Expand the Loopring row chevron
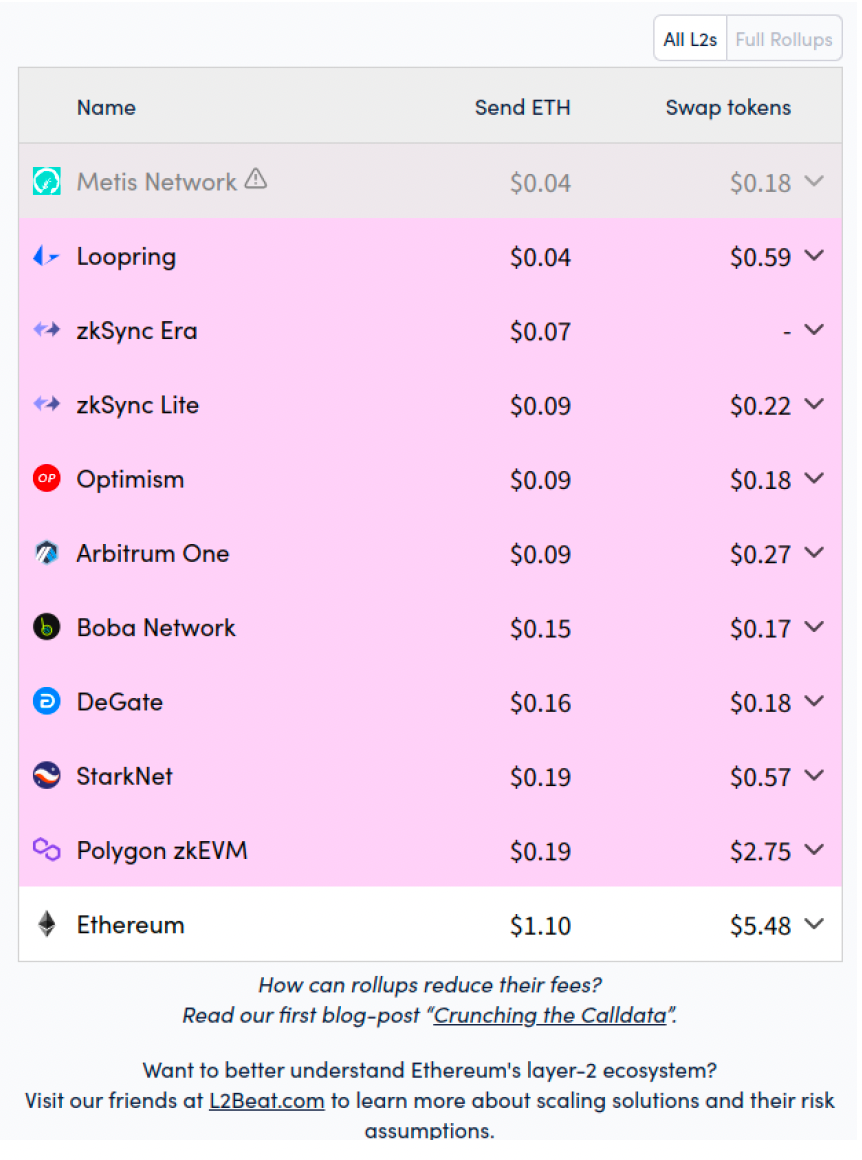 pos(814,256)
